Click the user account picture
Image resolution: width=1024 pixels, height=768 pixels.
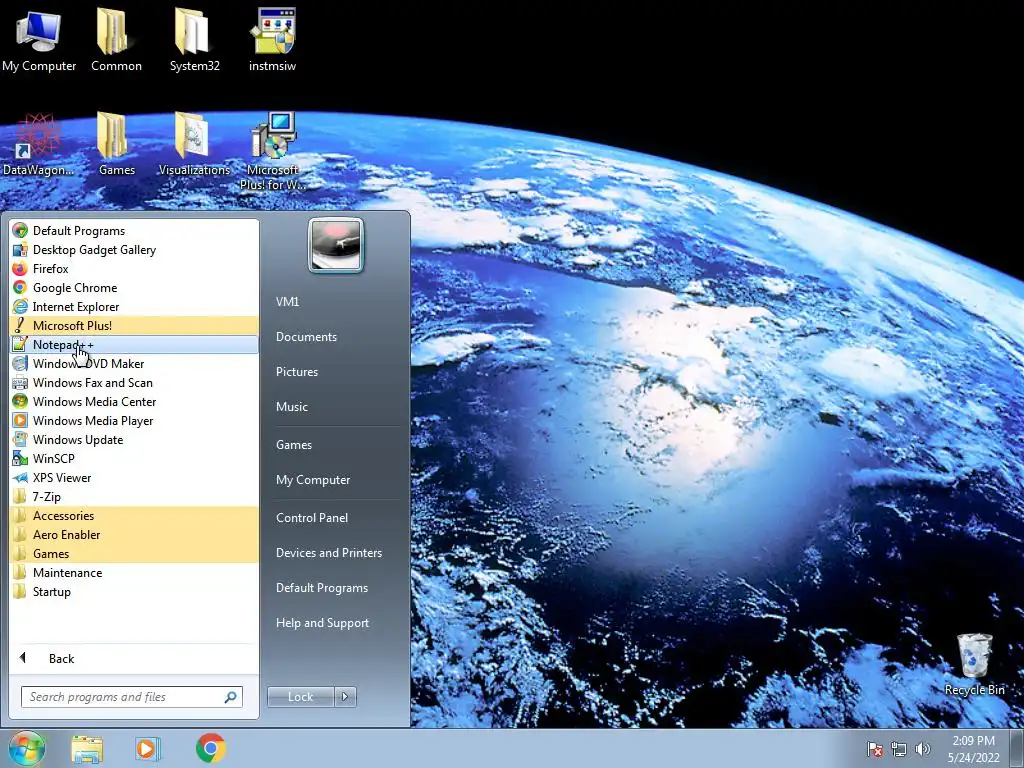coord(336,245)
